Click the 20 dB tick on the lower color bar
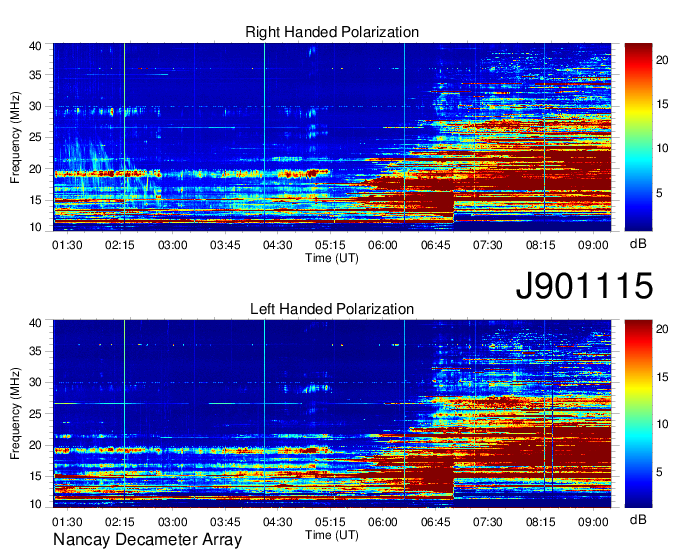The image size is (680, 552). click(662, 330)
